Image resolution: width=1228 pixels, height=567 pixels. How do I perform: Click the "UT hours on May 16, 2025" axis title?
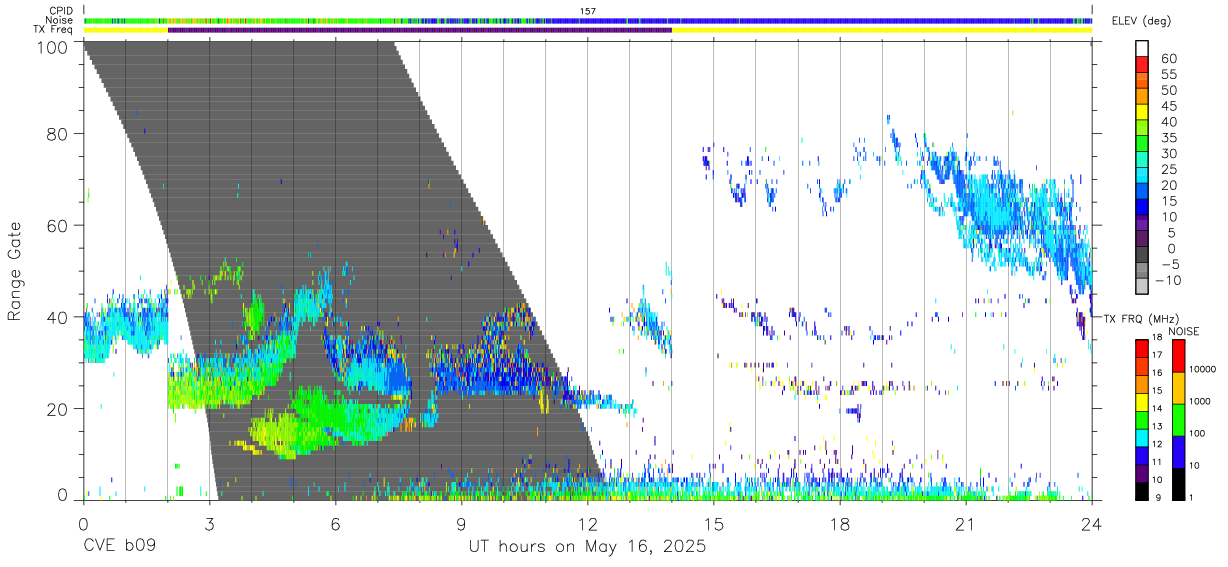[x=587, y=547]
